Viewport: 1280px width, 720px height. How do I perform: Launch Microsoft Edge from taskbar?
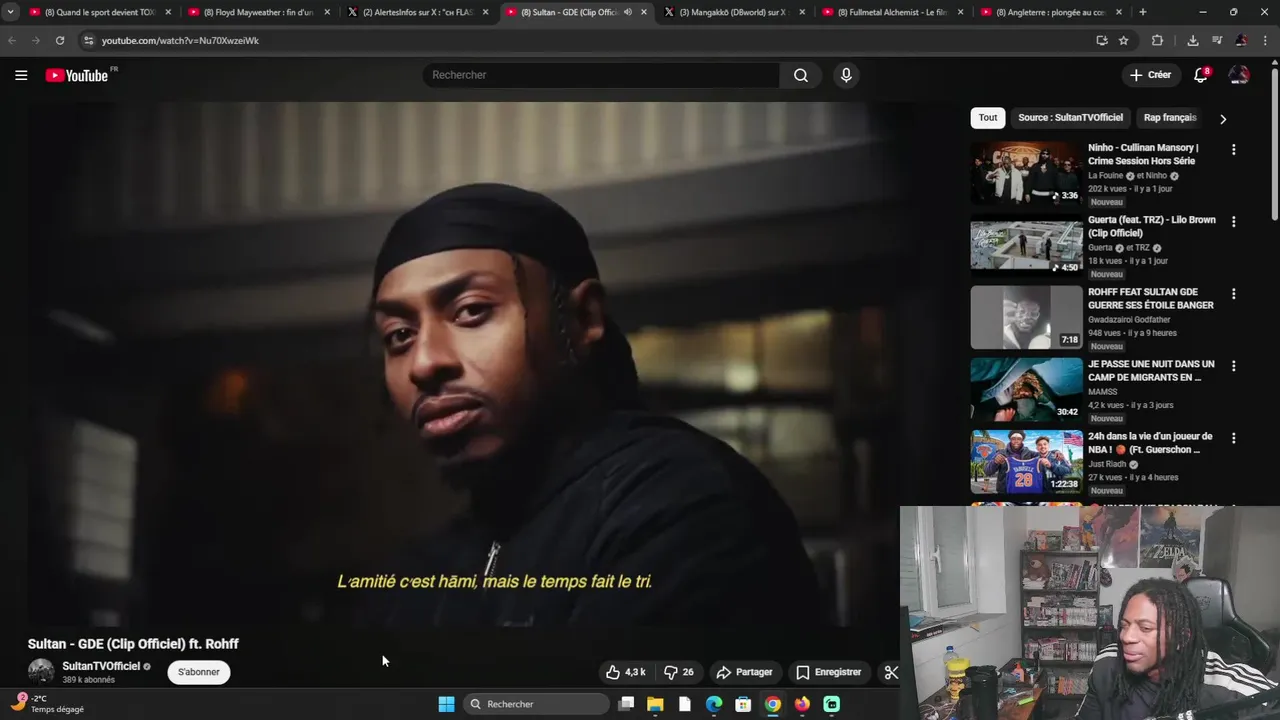pos(714,704)
